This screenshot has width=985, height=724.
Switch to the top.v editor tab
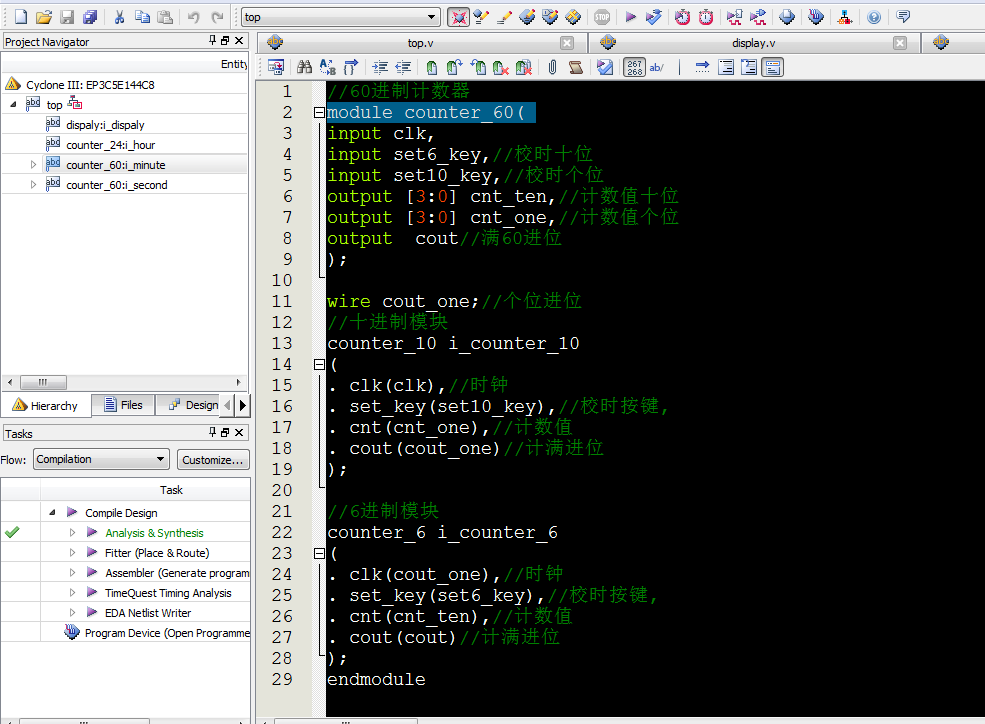click(420, 43)
